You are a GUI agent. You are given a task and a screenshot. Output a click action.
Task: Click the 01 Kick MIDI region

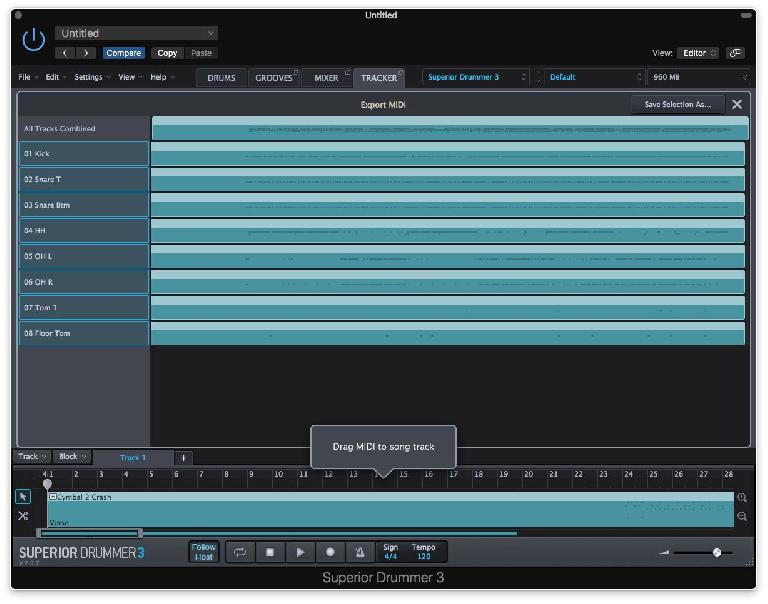tap(448, 153)
